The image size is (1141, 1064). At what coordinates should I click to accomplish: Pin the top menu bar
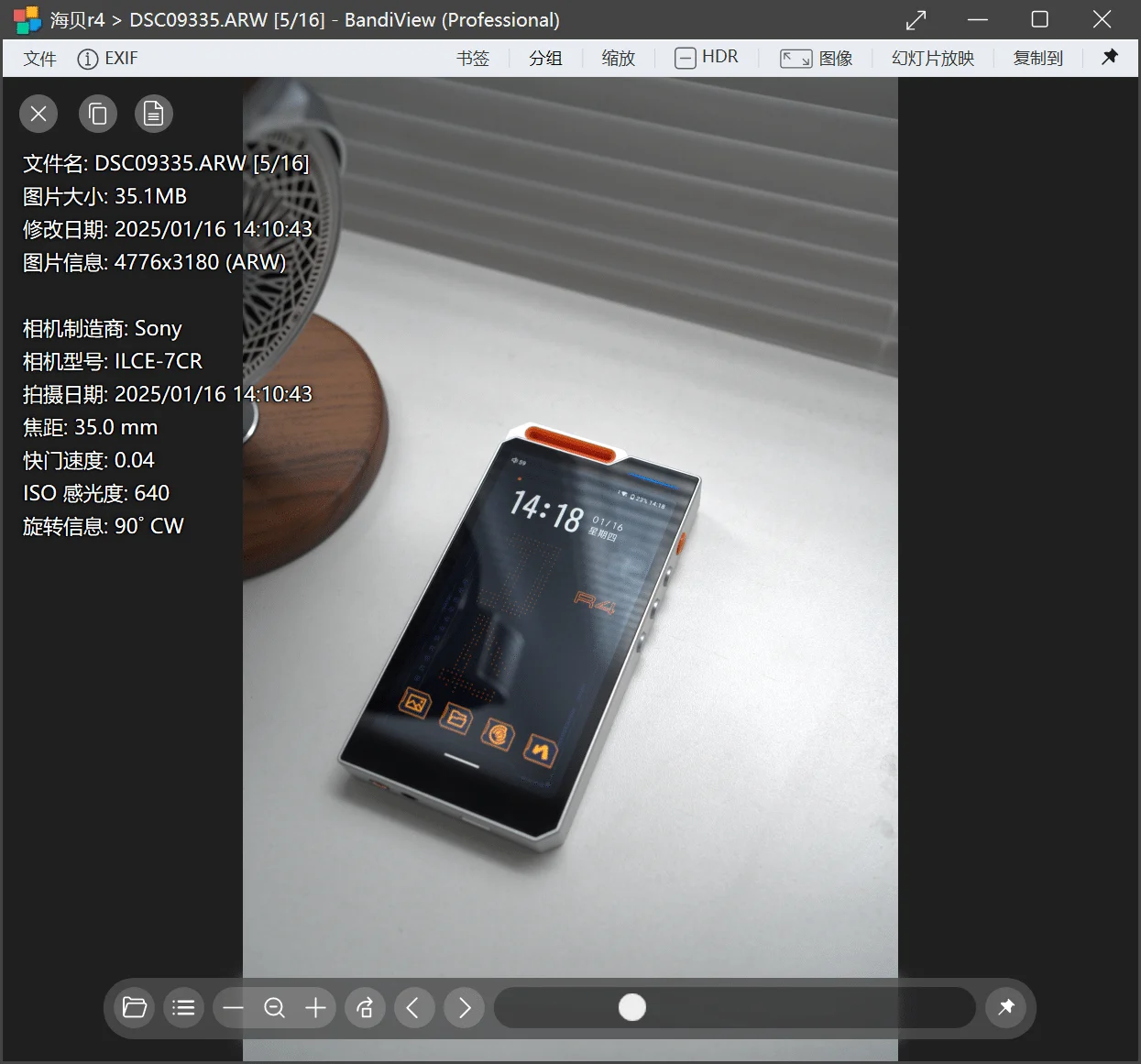(1110, 57)
